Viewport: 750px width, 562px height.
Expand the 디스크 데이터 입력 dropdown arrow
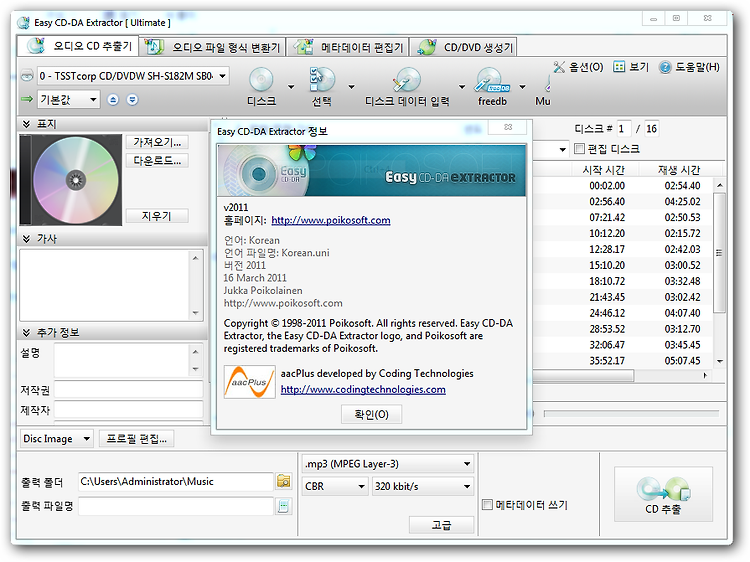pos(462,87)
